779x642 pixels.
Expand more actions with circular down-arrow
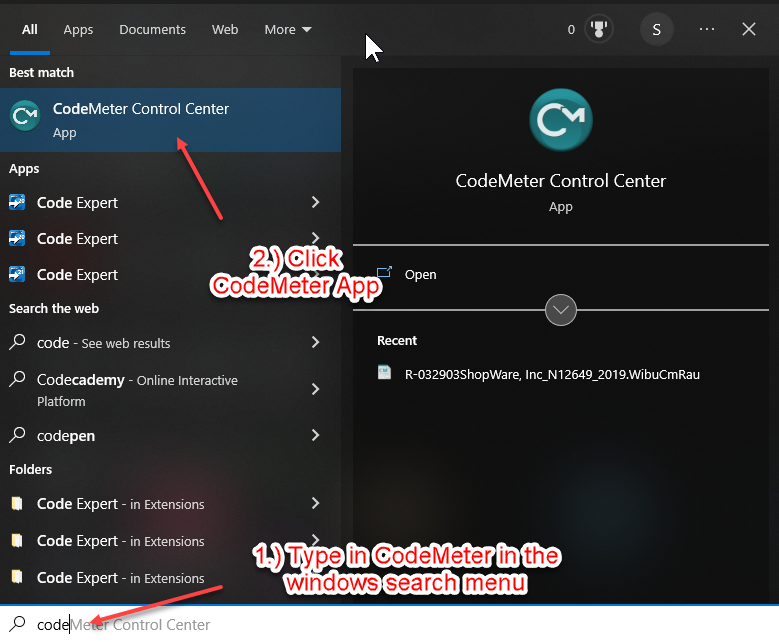[560, 310]
